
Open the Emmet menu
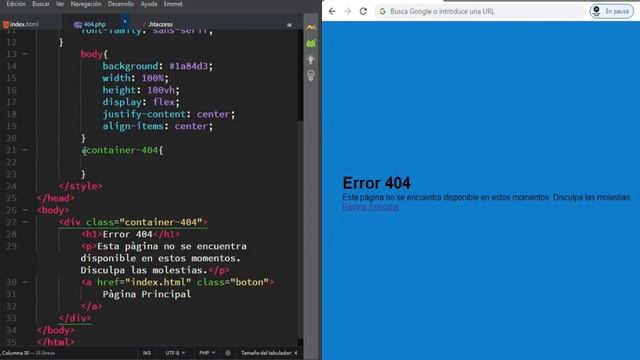coord(173,4)
